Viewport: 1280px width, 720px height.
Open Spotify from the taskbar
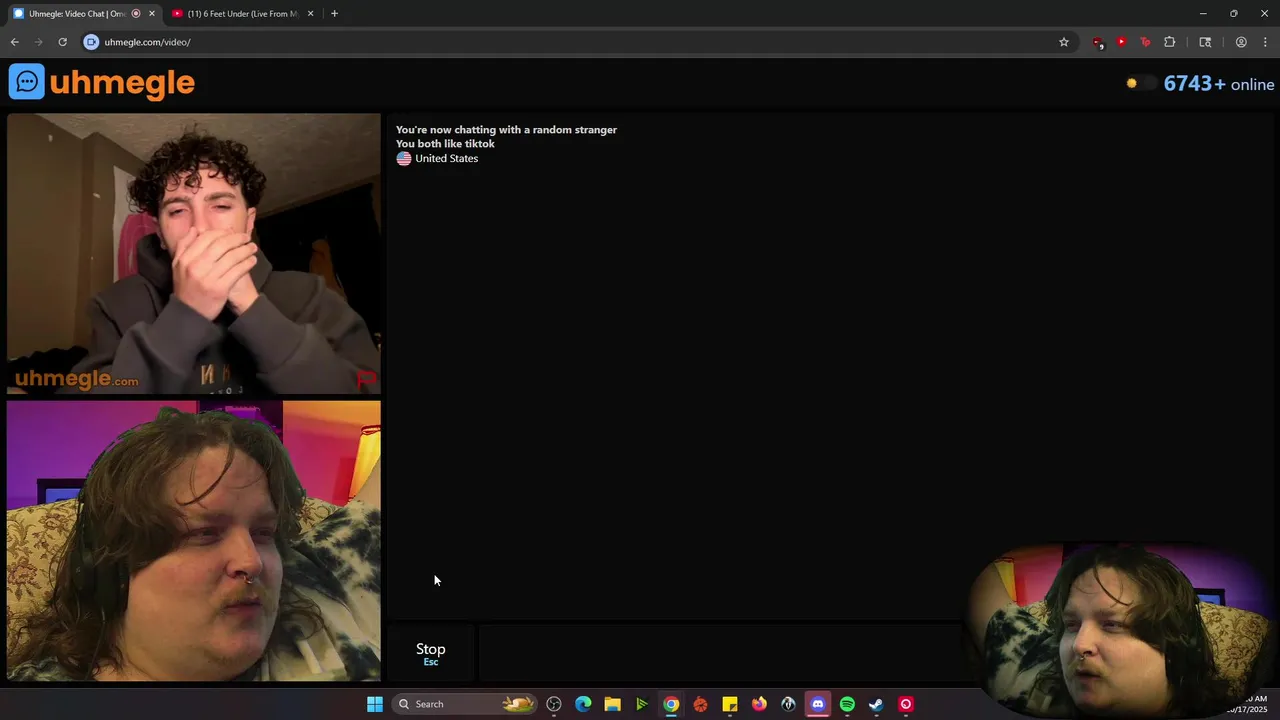click(x=847, y=704)
